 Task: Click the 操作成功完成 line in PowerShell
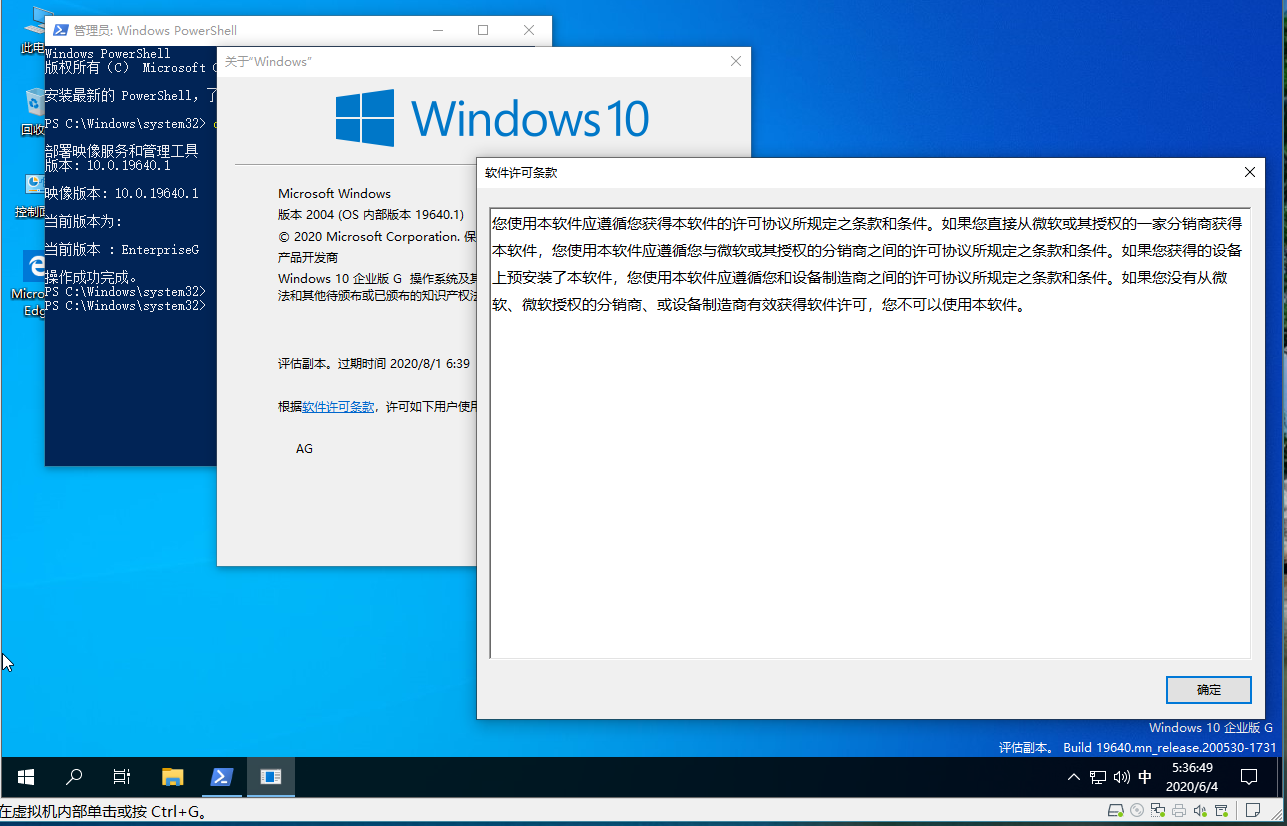pos(91,277)
